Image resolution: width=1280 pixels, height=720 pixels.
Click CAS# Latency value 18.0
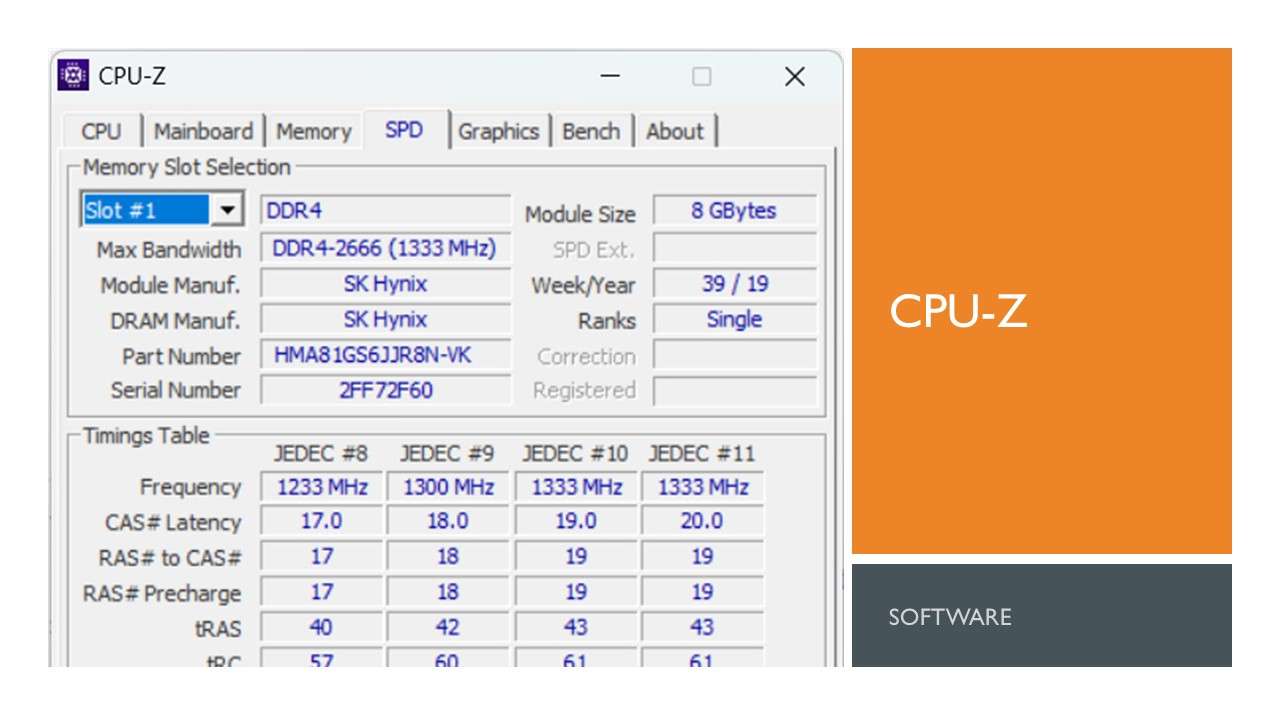[x=448, y=521]
